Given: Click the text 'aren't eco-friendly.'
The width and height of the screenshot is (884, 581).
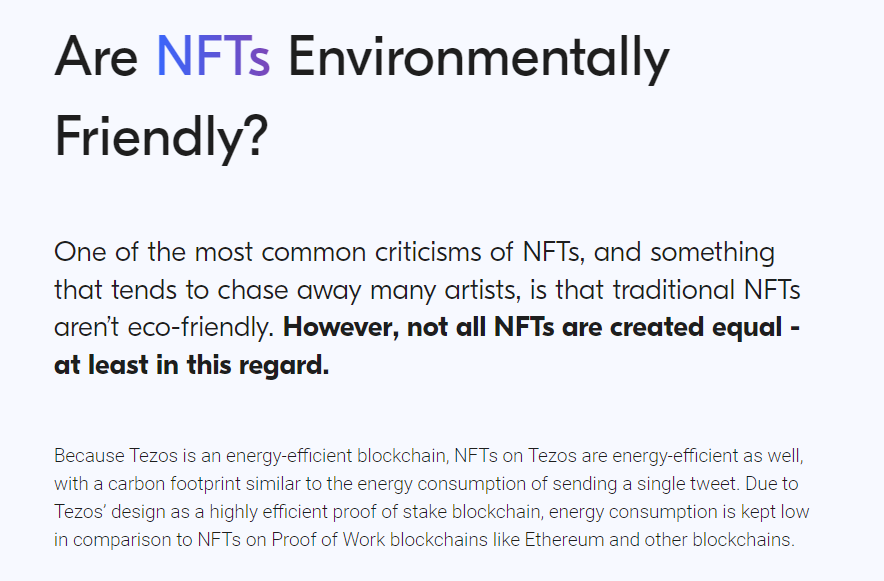Looking at the screenshot, I should coord(164,327).
